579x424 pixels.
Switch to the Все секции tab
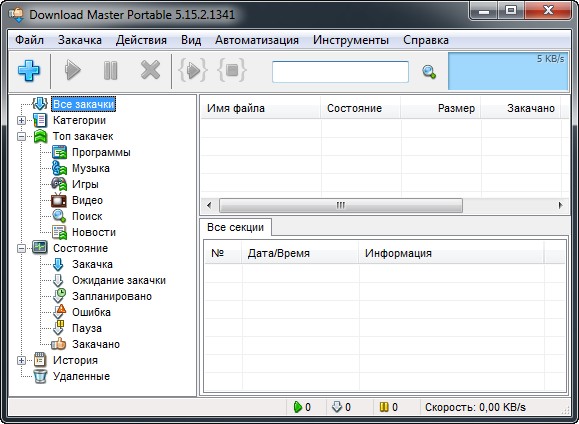tap(236, 227)
